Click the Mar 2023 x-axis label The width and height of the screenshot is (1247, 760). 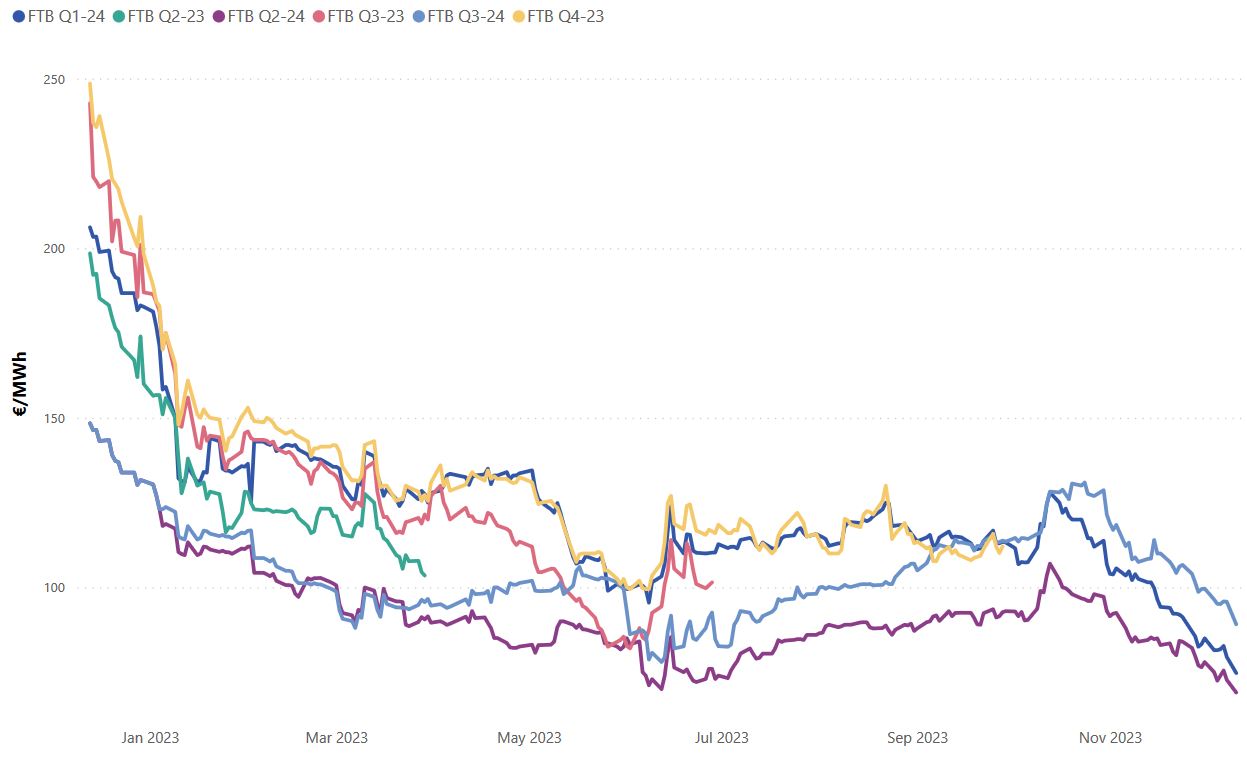tap(337, 738)
